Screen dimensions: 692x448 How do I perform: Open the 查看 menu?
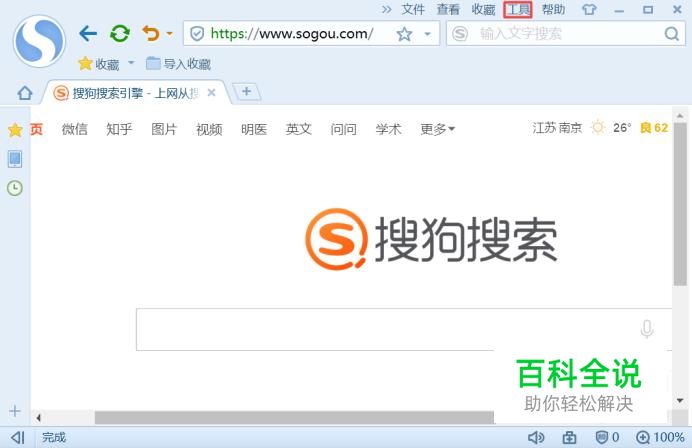[x=448, y=9]
